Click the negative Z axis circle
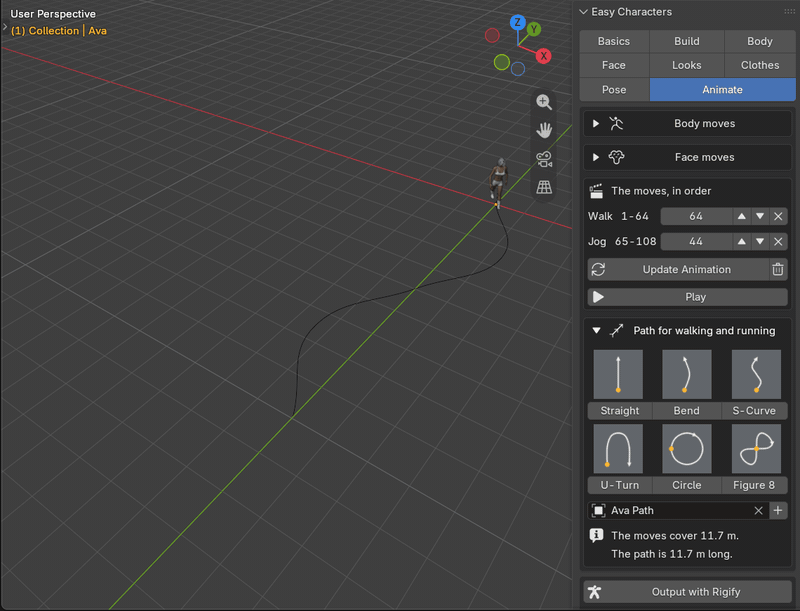 pos(518,69)
